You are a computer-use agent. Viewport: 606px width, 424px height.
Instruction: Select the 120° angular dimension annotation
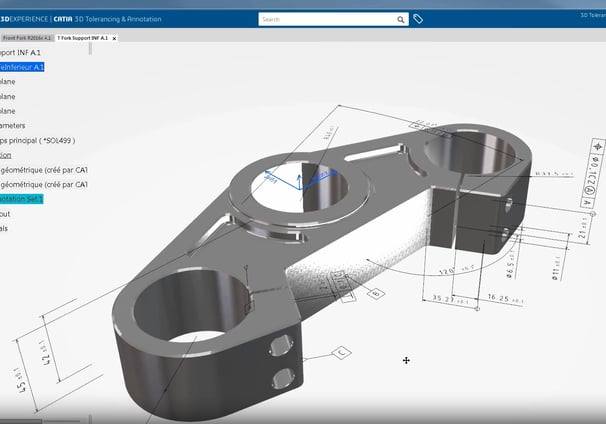coord(456,270)
